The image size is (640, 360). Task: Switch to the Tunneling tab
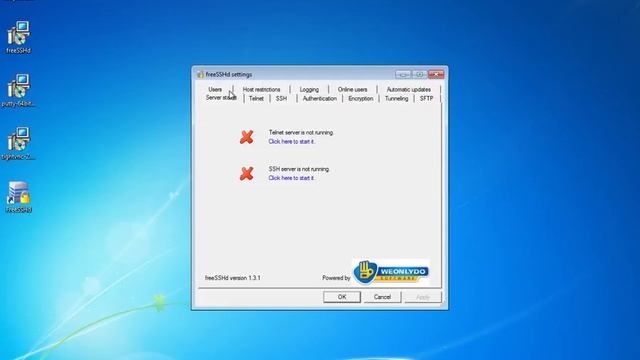396,98
